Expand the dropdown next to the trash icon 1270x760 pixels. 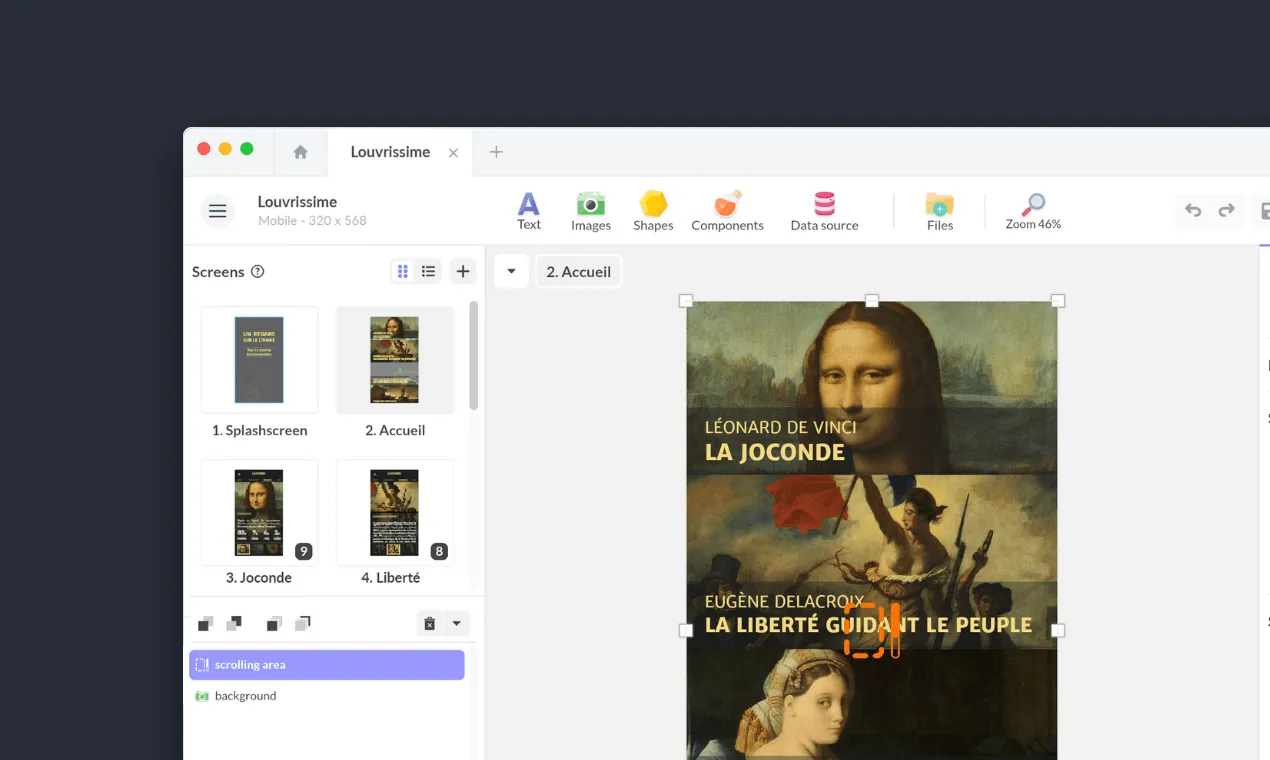456,624
